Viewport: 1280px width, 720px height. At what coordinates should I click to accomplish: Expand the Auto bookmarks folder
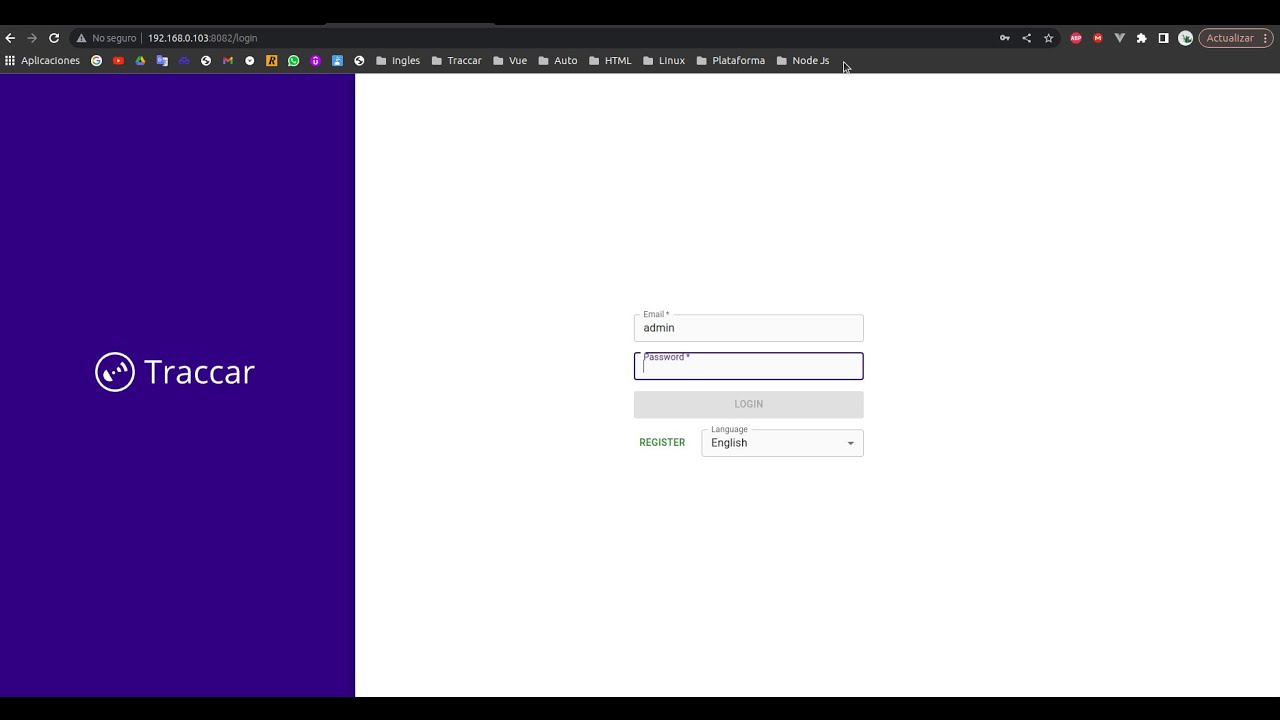point(558,61)
